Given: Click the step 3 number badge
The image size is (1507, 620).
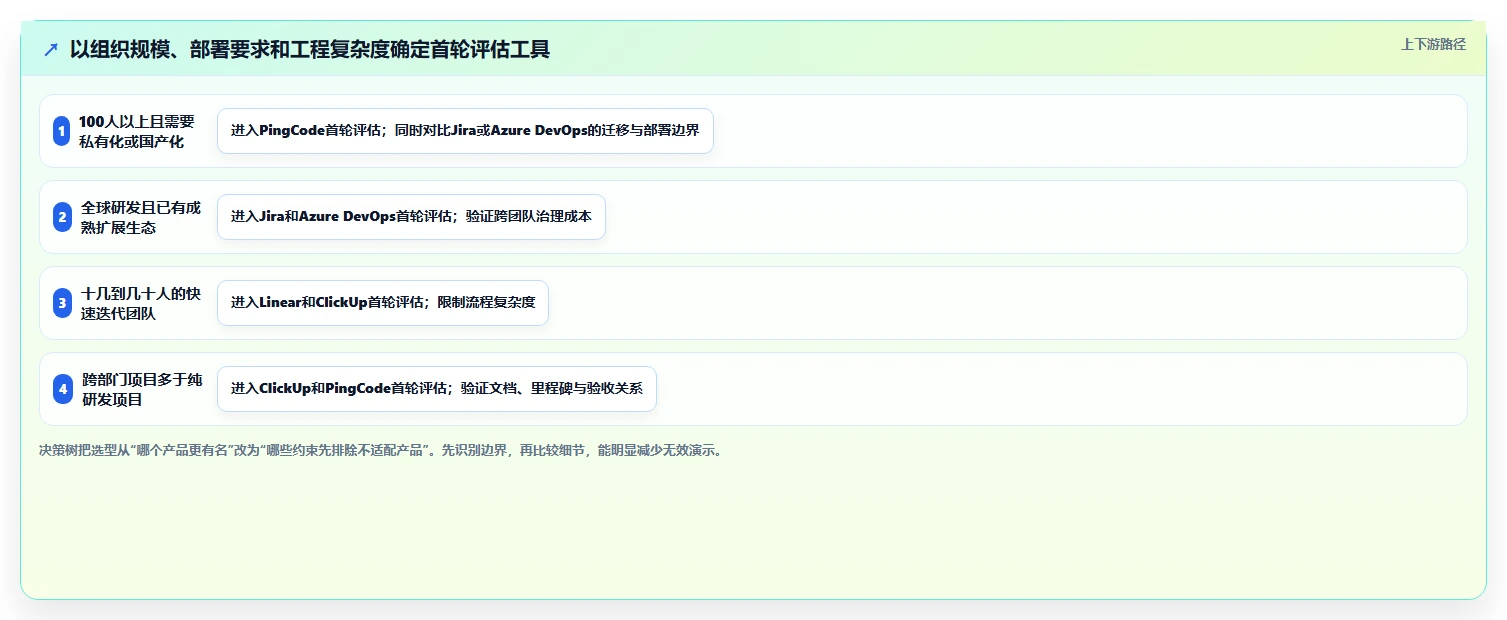Looking at the screenshot, I should click(62, 303).
